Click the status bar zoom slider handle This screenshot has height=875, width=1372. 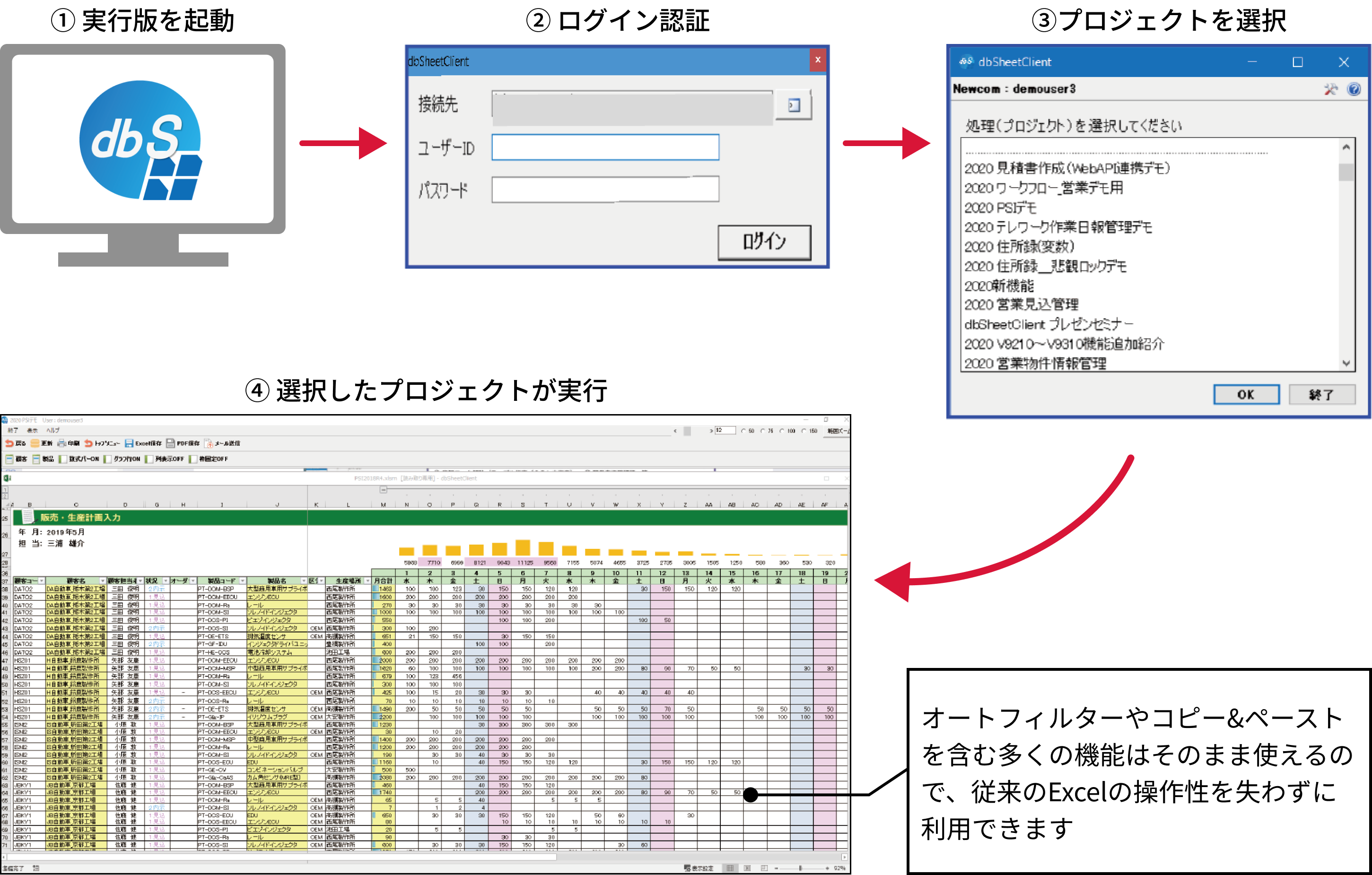(x=801, y=868)
